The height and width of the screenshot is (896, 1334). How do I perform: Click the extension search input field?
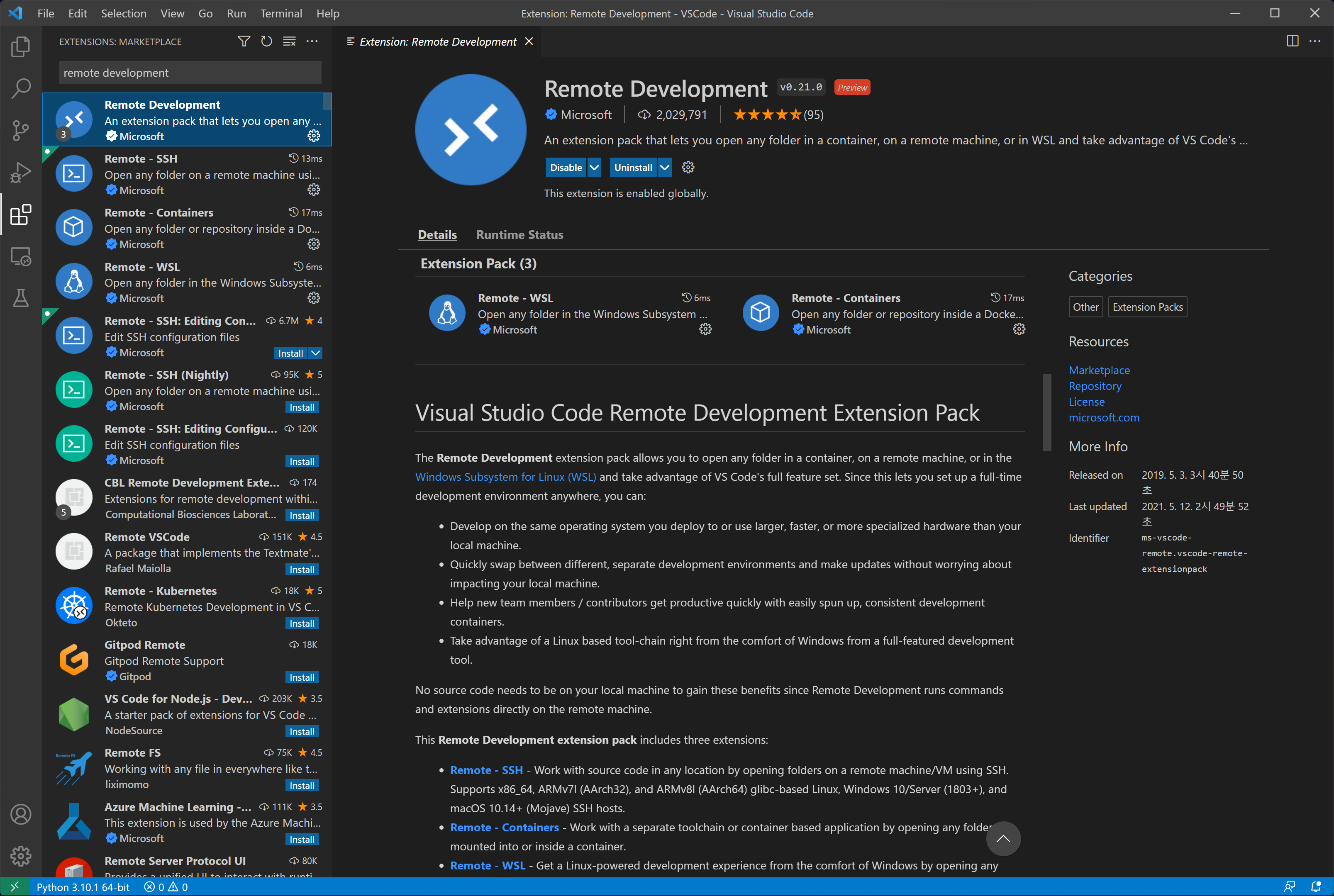point(190,73)
